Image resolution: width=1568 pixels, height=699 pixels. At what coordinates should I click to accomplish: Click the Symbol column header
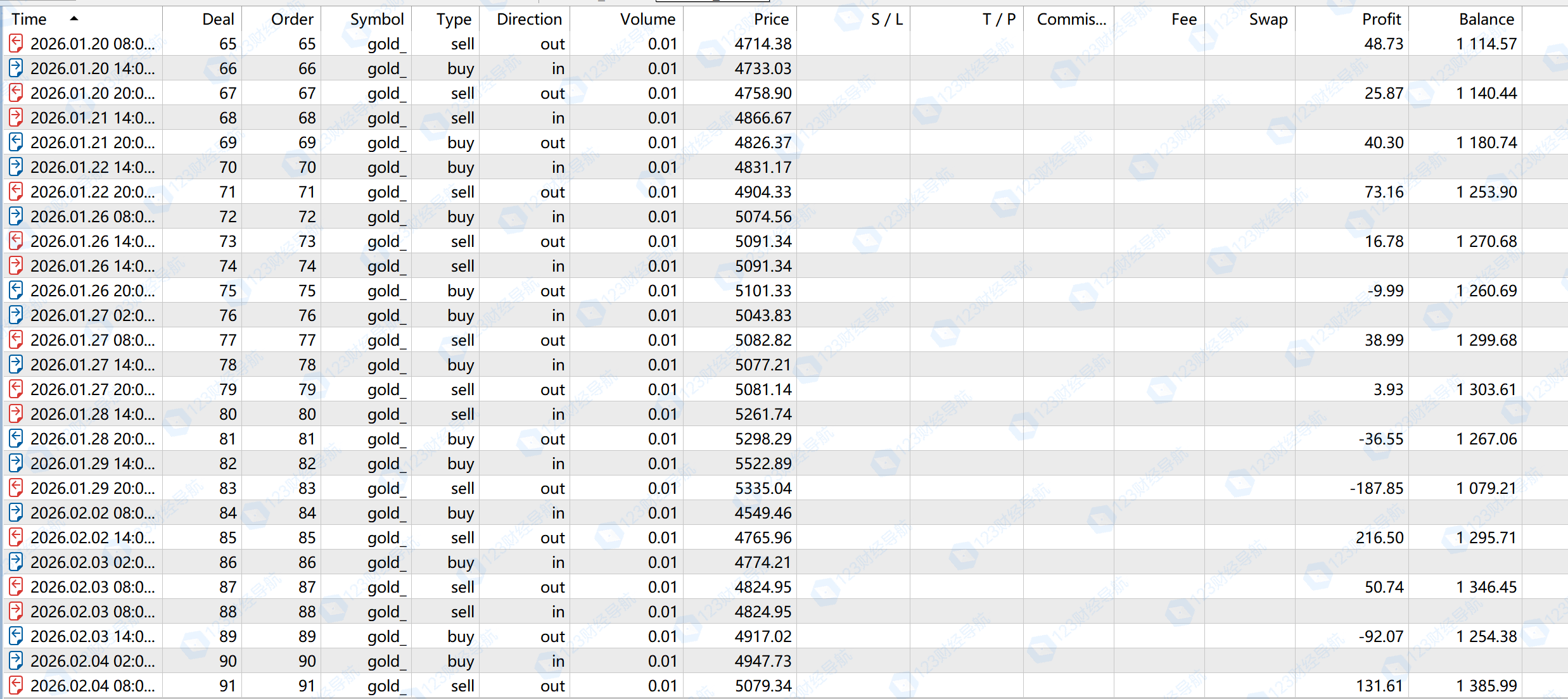point(376,19)
